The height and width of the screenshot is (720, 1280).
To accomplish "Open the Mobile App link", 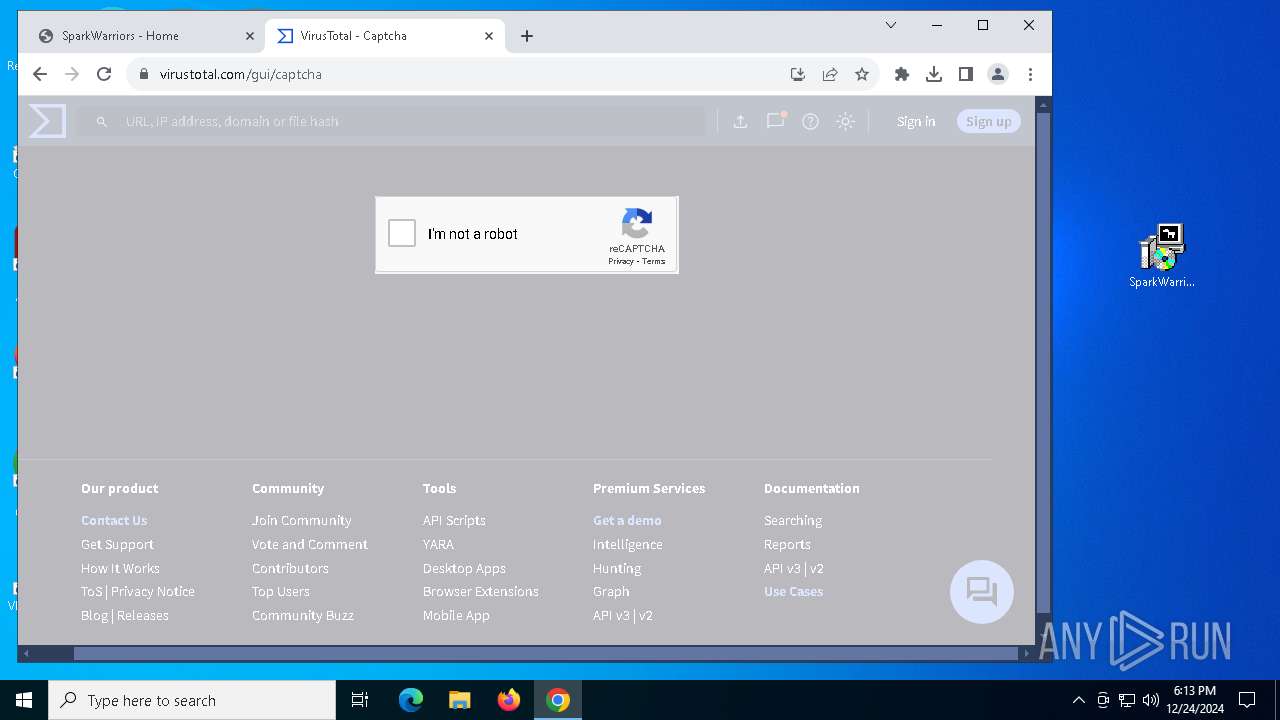I will (456, 615).
